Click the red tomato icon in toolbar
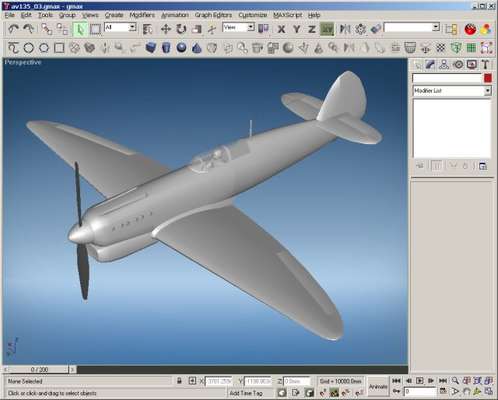 (470, 29)
